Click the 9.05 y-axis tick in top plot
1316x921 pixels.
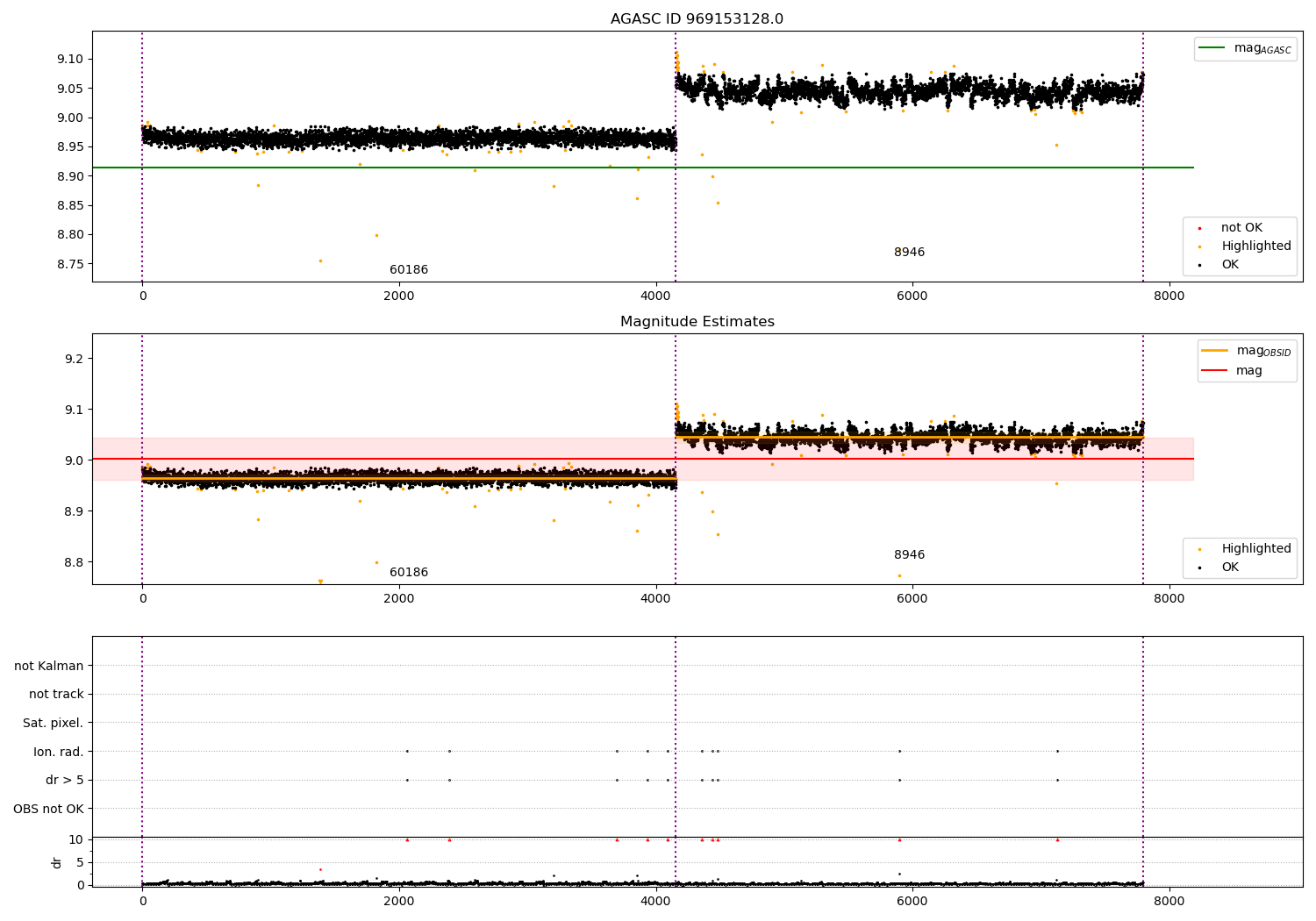pos(70,89)
